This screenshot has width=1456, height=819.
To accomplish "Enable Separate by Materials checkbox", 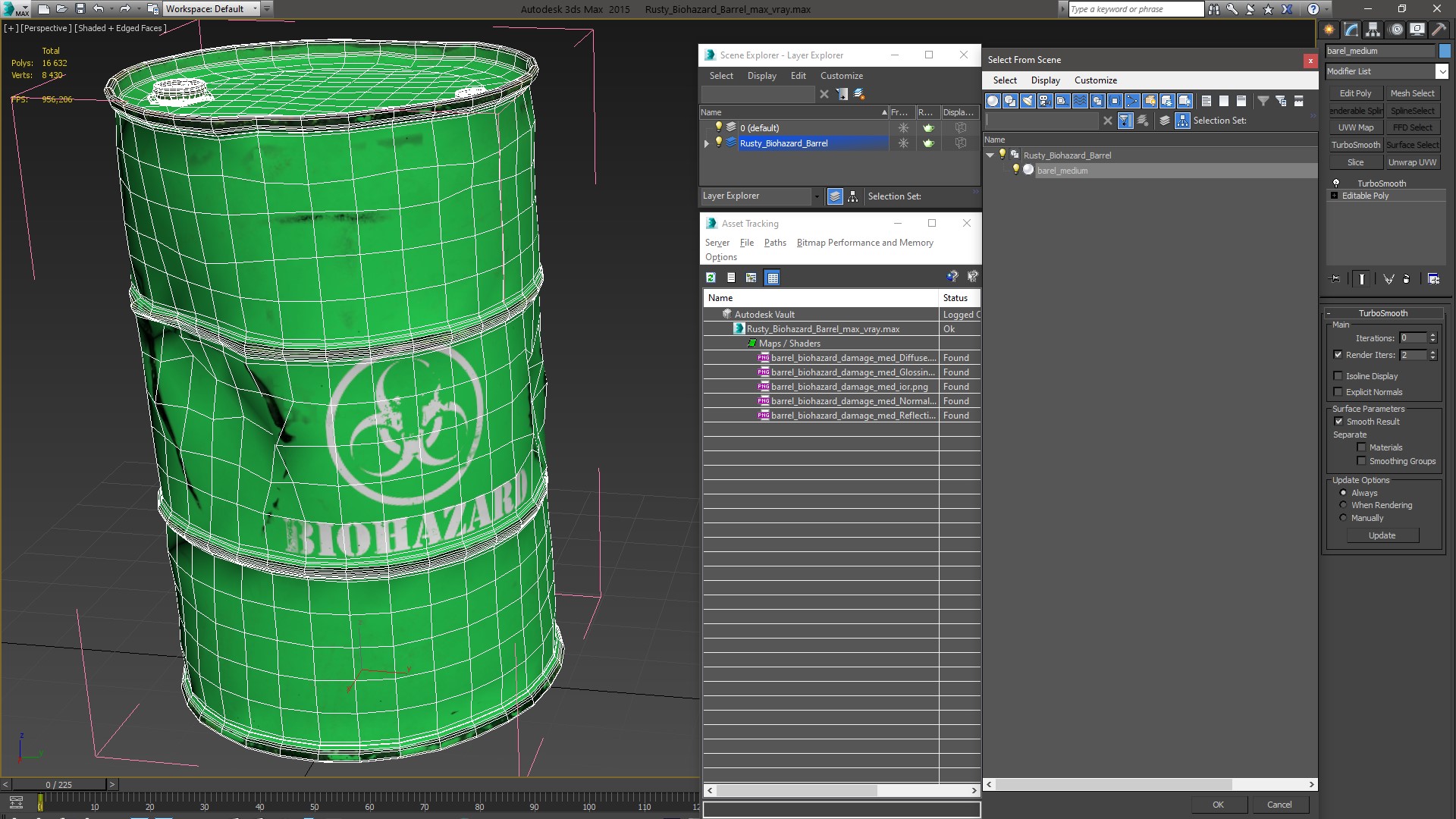I will [1361, 447].
